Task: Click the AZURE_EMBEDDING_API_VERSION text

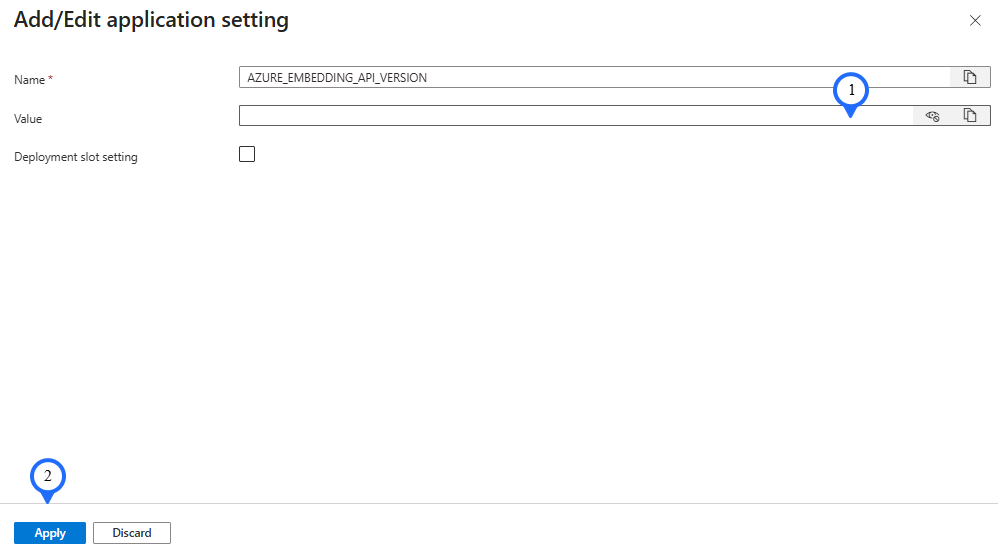Action: pos(337,78)
